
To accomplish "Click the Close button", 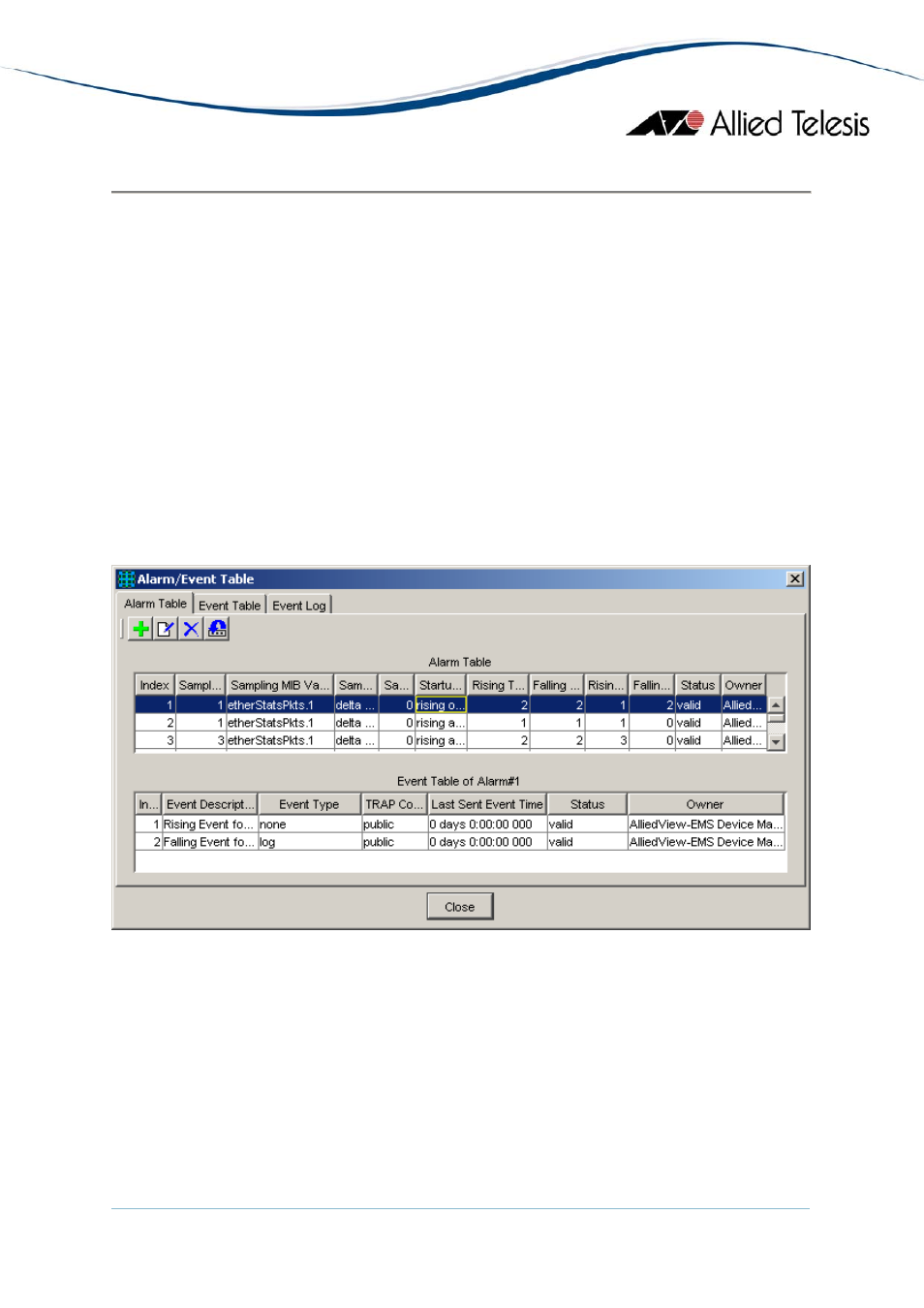I will click(460, 907).
